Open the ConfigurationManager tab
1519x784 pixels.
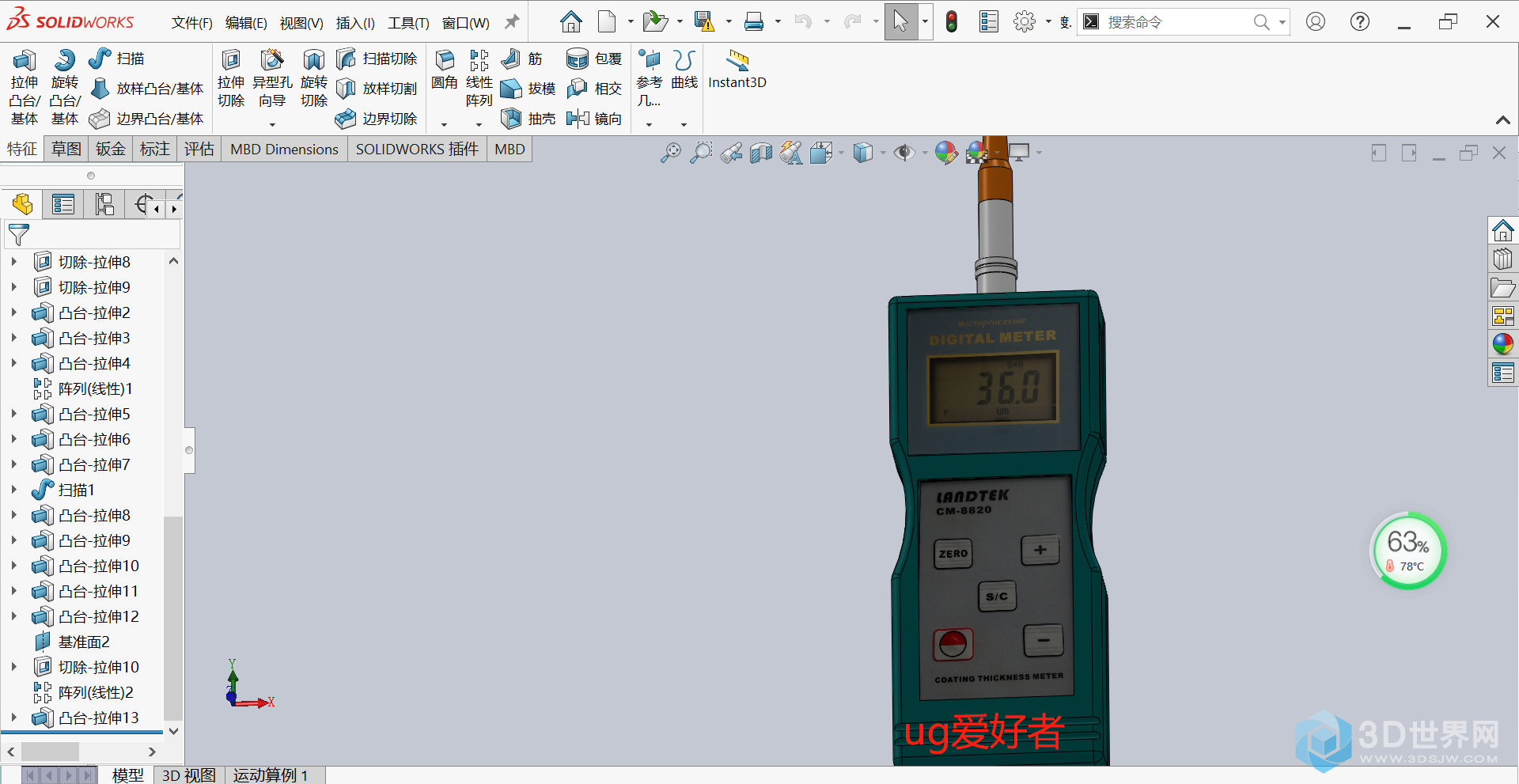pos(104,204)
